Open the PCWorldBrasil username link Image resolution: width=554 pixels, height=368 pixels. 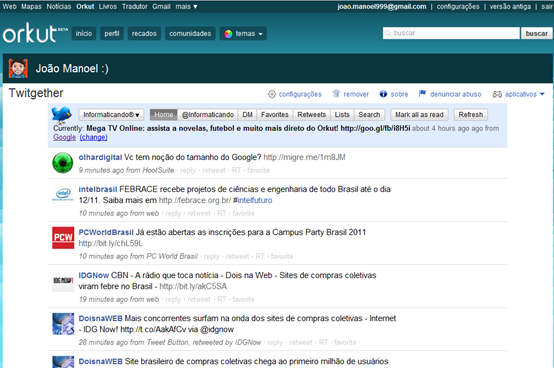[x=106, y=232]
